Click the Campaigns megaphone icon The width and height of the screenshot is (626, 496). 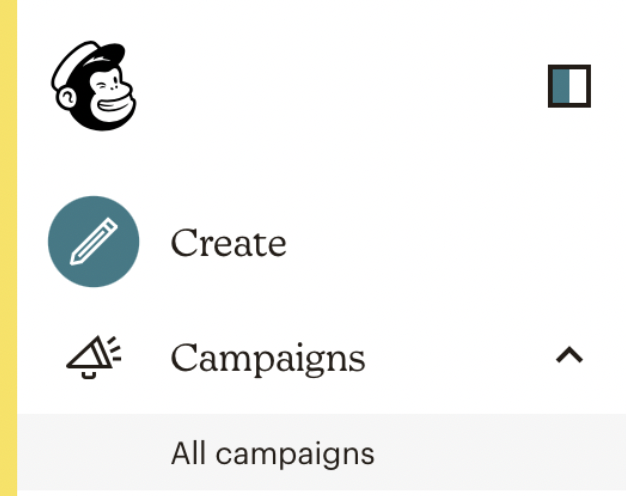click(x=93, y=356)
